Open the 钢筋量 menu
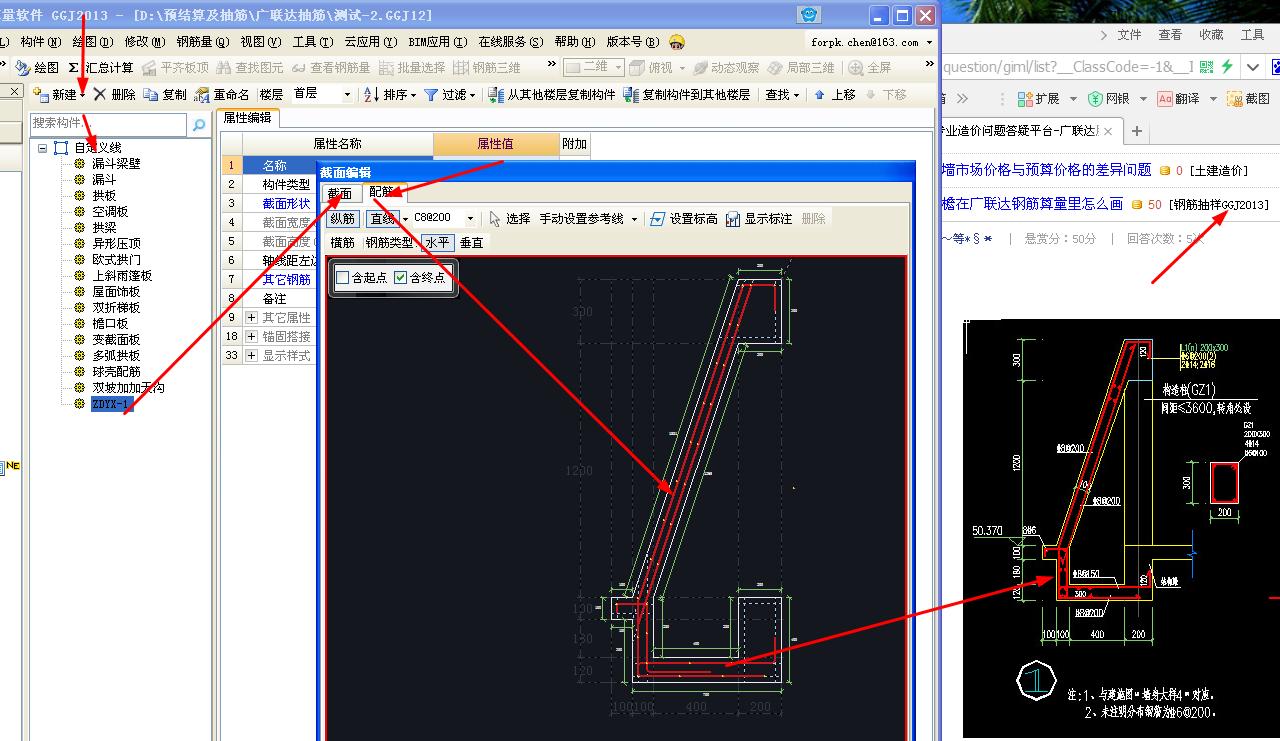 (x=203, y=42)
